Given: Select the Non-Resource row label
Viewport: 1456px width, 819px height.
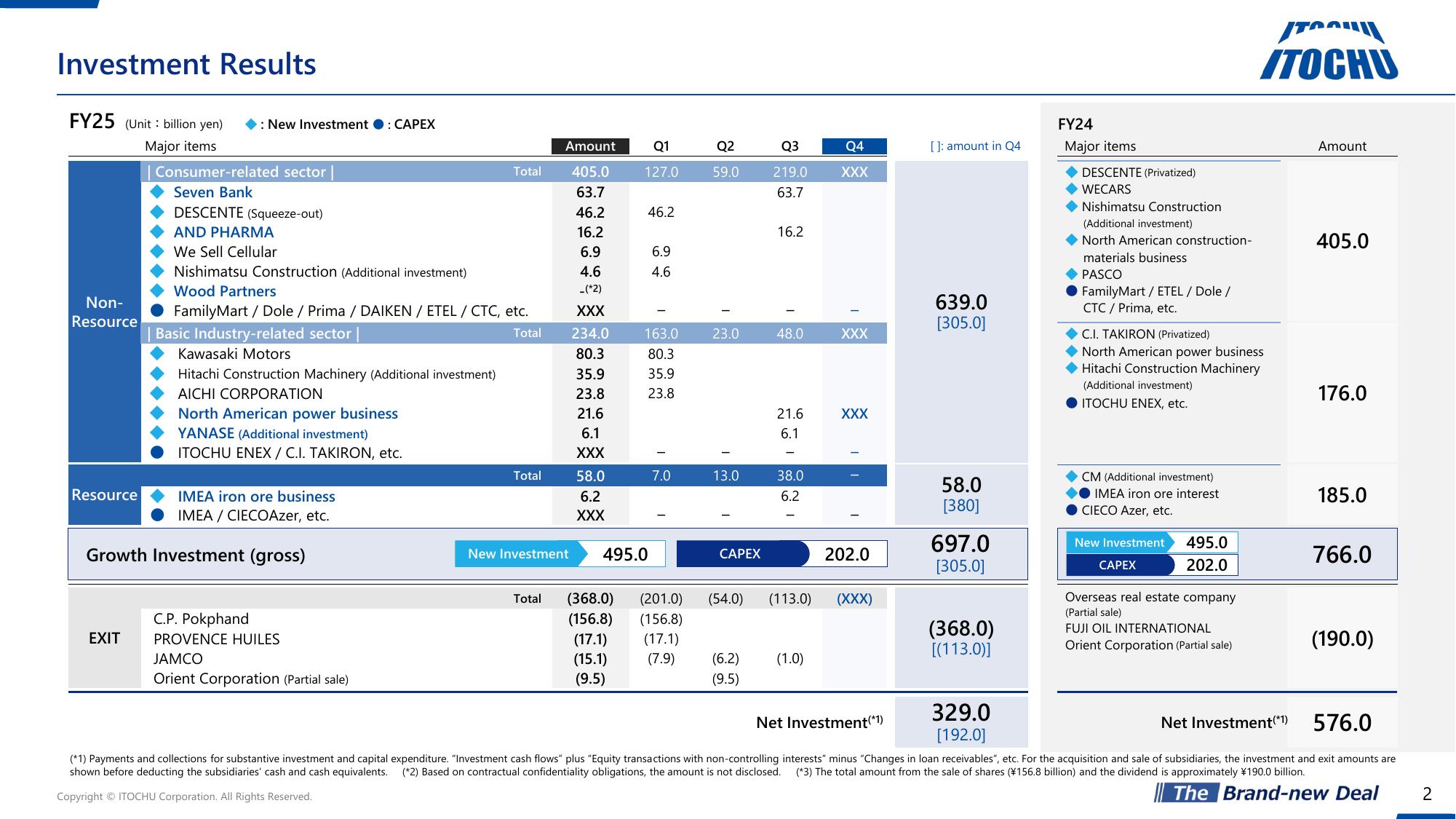Looking at the screenshot, I should point(104,312).
